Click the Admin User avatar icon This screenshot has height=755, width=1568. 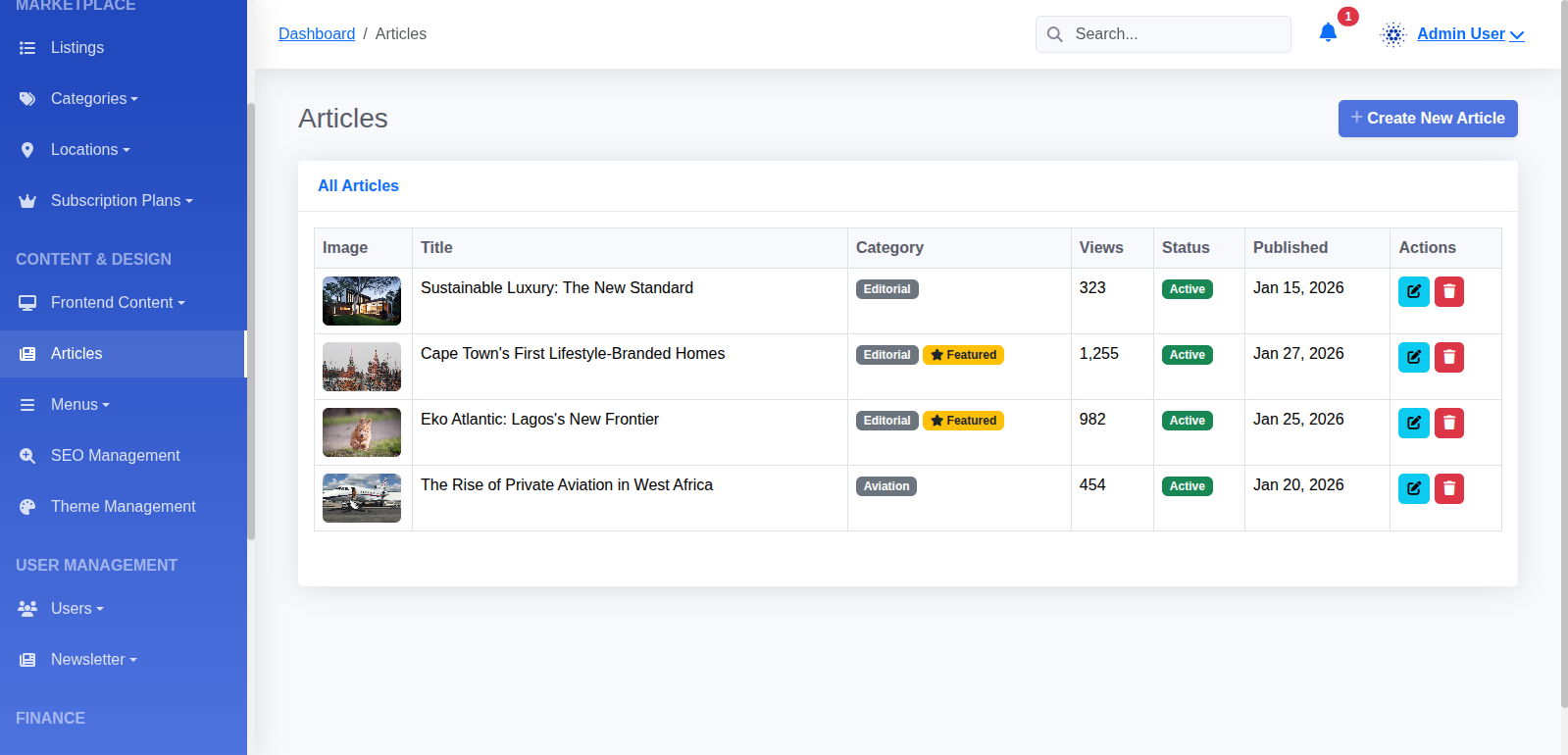pos(1393,34)
